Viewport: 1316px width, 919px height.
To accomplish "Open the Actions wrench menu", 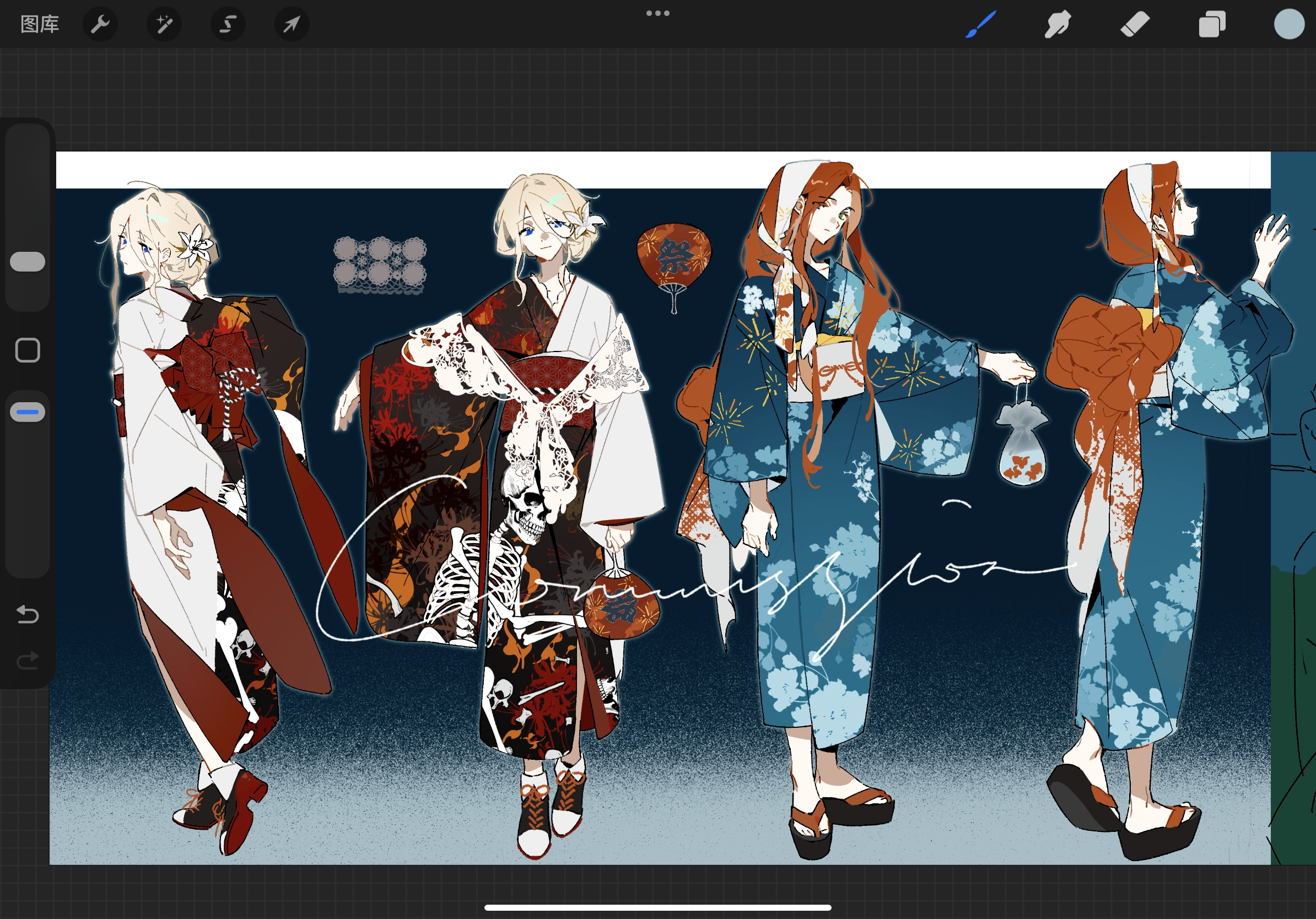I will (x=100, y=24).
